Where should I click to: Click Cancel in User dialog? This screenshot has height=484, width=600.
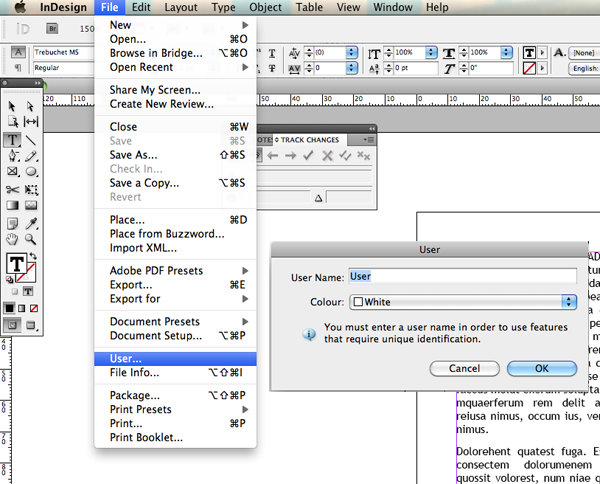click(464, 368)
